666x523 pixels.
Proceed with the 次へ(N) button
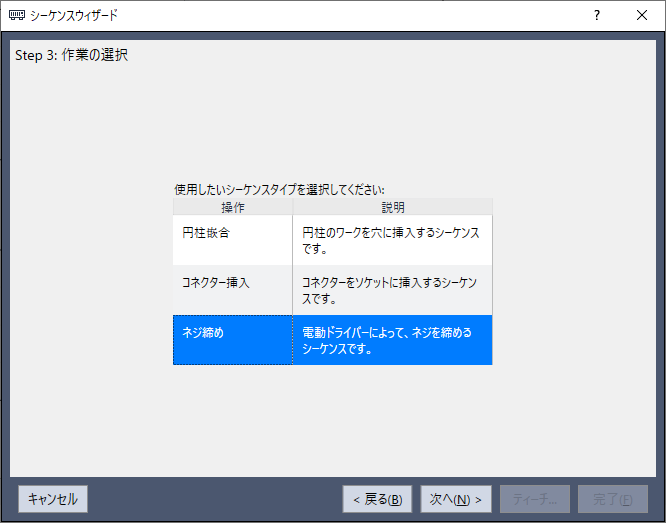coord(456,499)
